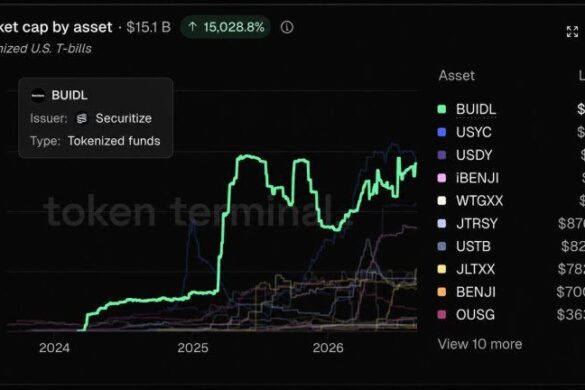The width and height of the screenshot is (585, 390).
Task: Toggle the USDY purple legend marker
Action: coord(441,155)
